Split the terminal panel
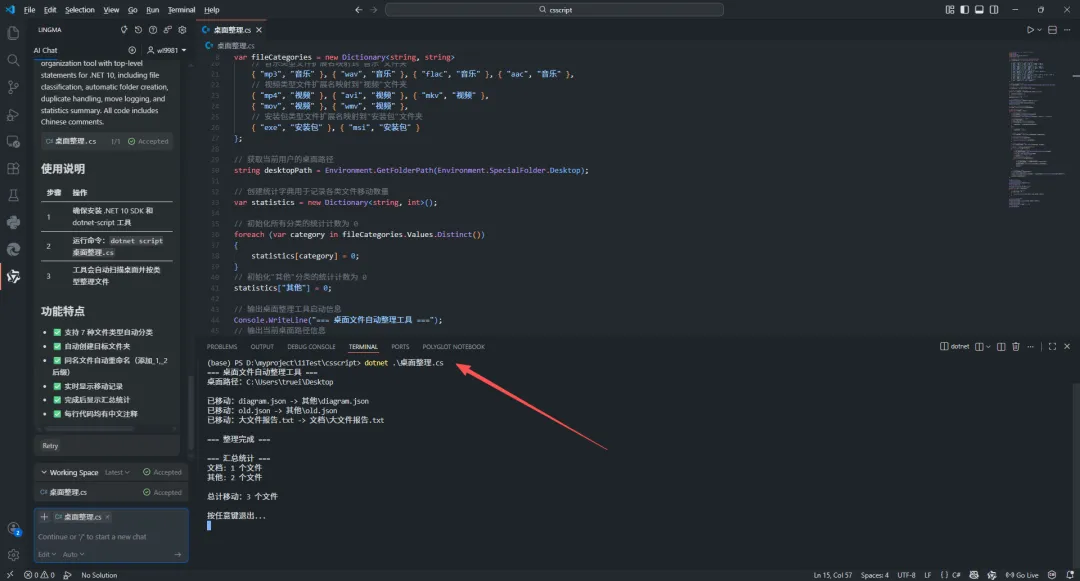The image size is (1080, 581). click(1001, 347)
